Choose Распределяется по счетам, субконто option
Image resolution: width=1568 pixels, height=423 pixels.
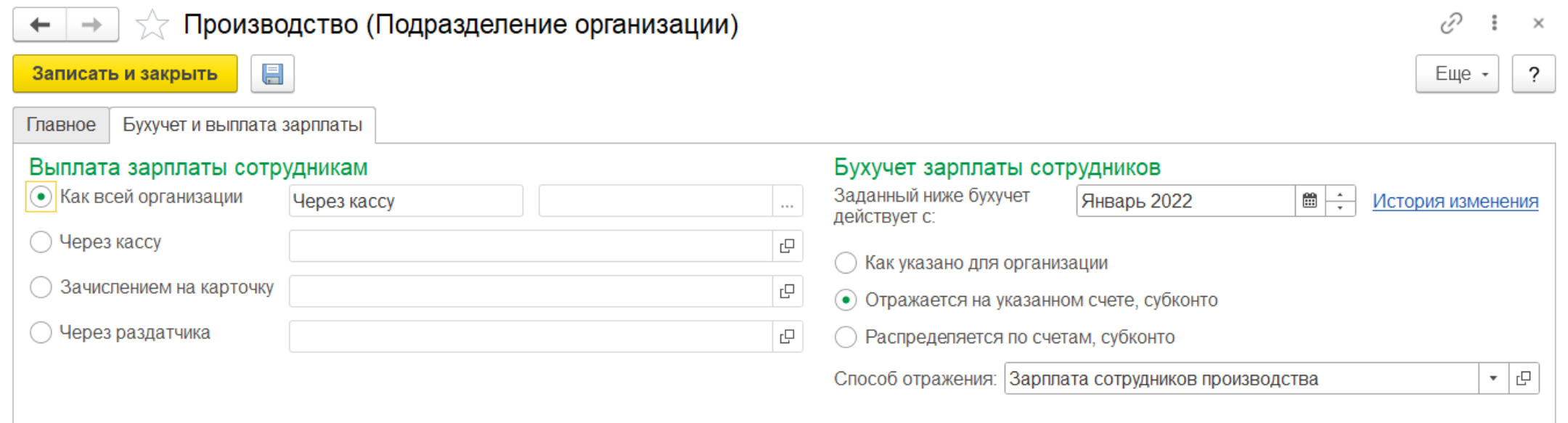point(846,337)
